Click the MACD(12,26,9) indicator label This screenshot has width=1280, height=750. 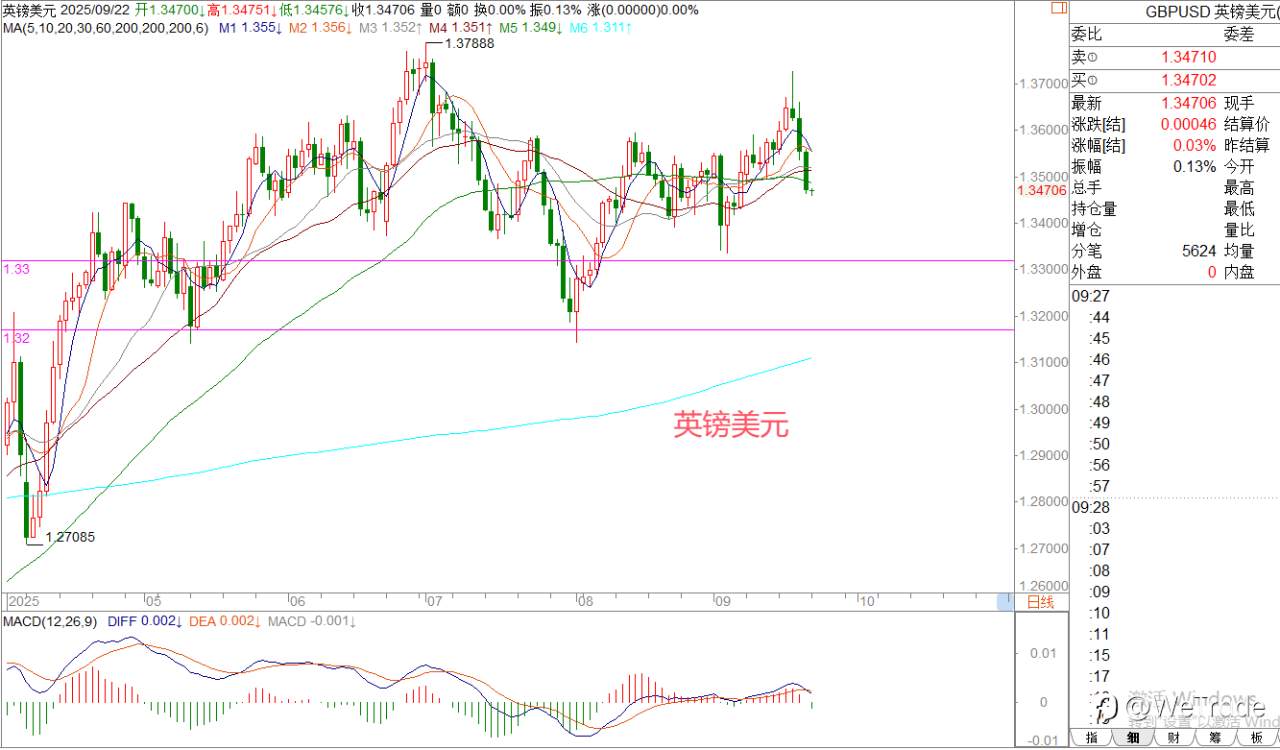50,621
